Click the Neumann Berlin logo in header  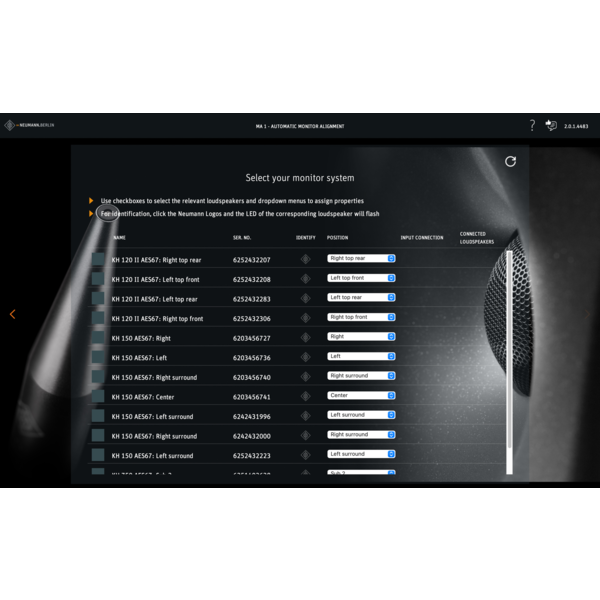[x=29, y=125]
